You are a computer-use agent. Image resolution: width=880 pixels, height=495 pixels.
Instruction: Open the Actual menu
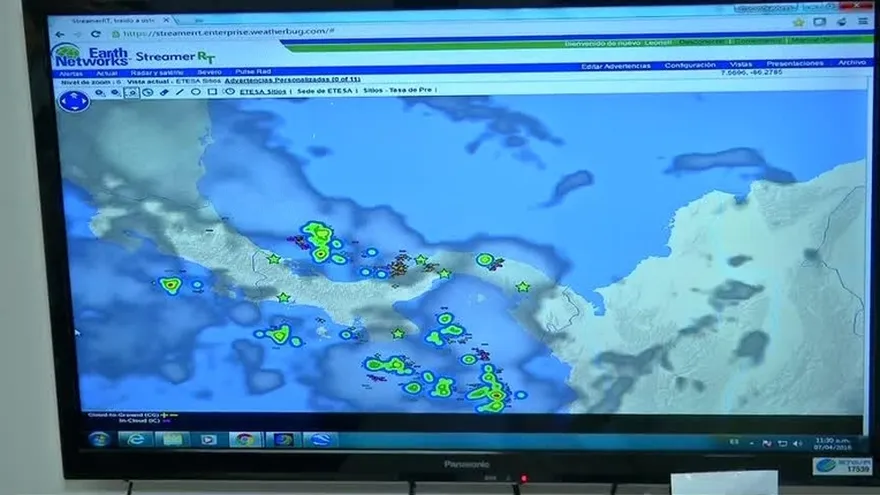(x=107, y=73)
